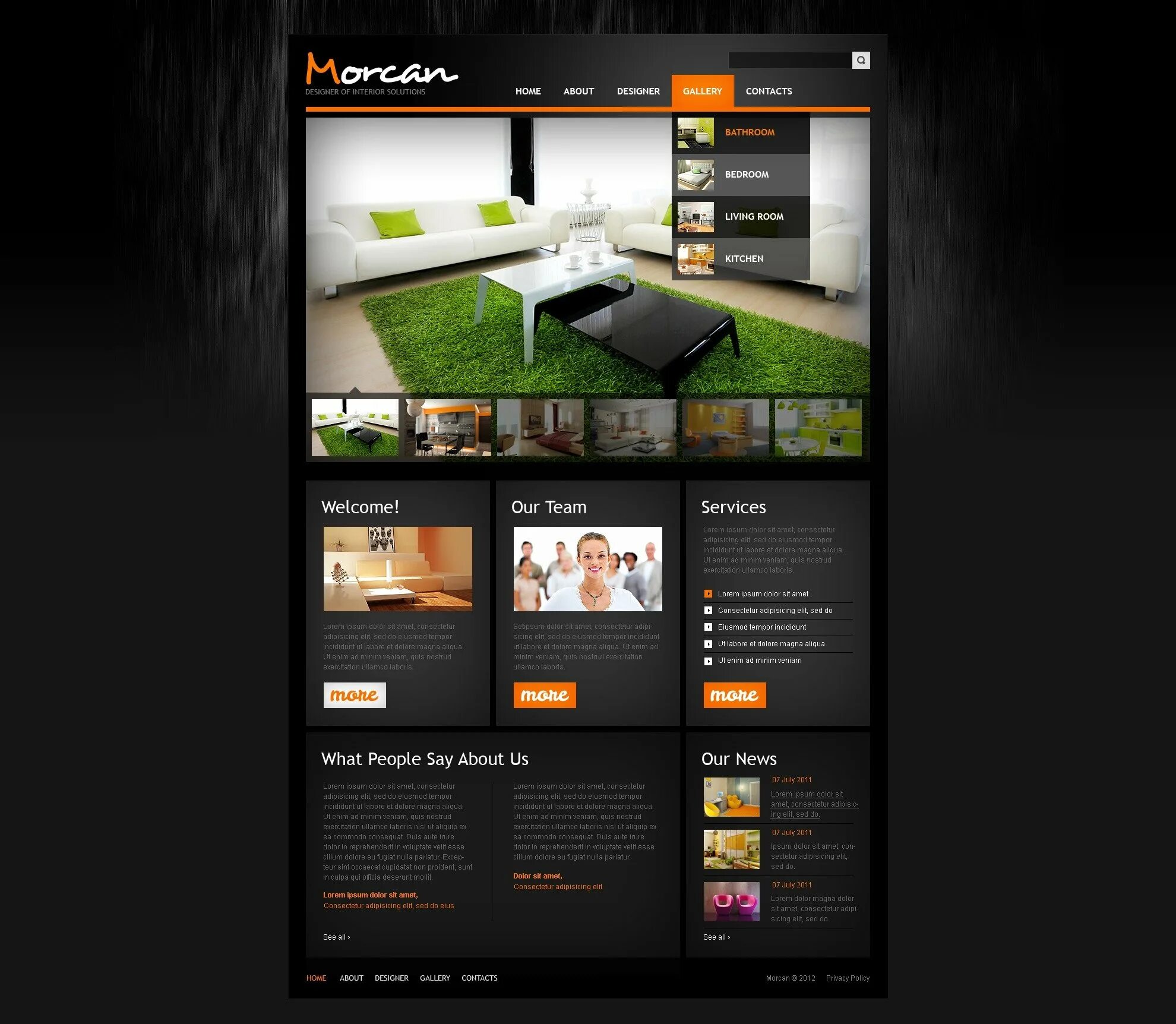Click the Bedroom gallery category icon
The height and width of the screenshot is (1024, 1176).
point(697,173)
